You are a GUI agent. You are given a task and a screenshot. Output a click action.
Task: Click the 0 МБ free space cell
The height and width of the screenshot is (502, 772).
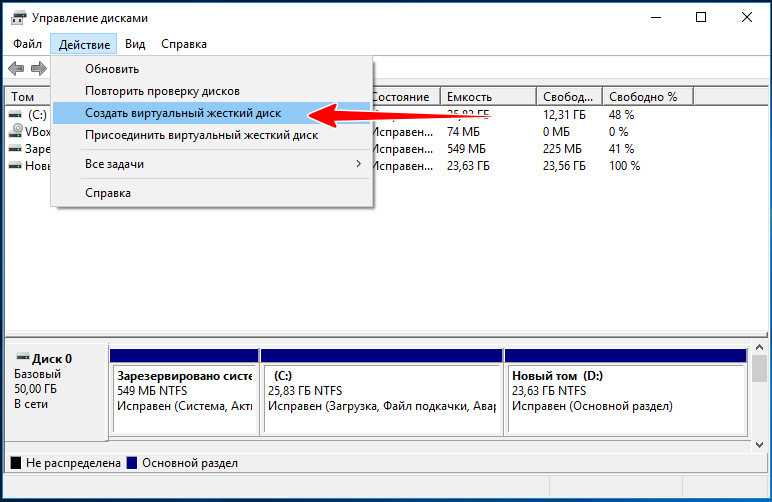(x=556, y=132)
